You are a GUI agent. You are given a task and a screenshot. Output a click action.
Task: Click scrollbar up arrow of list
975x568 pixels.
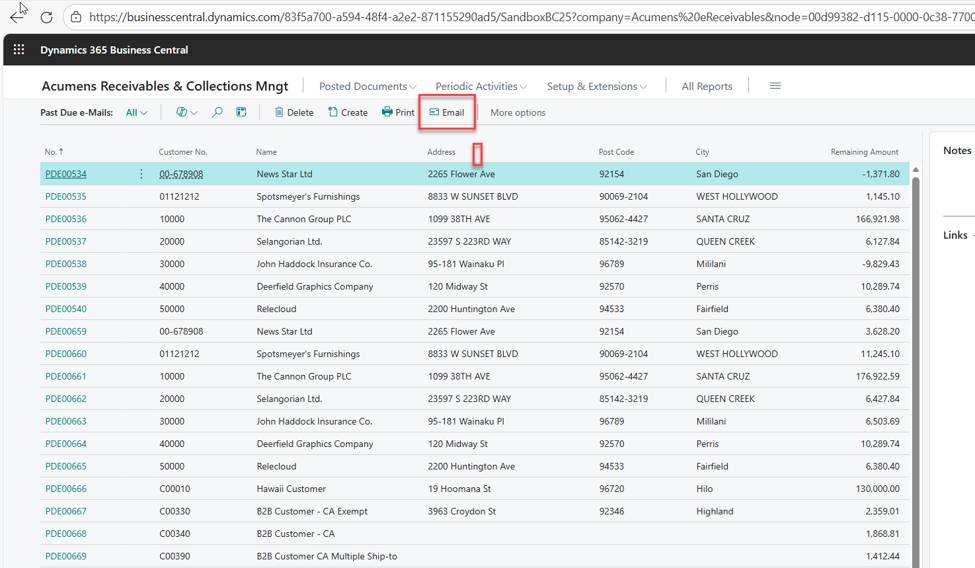pos(915,169)
